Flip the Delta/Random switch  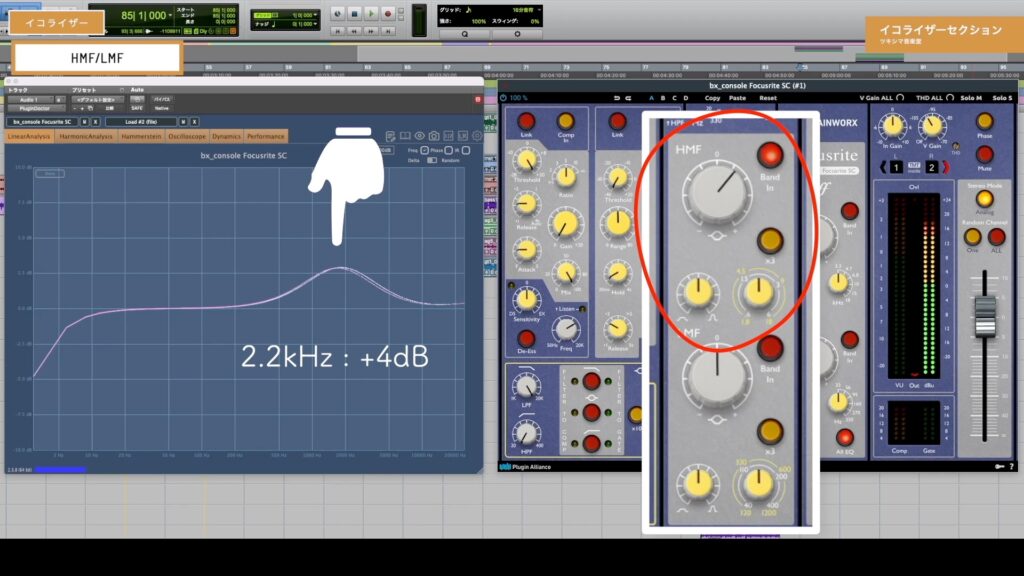click(x=432, y=160)
